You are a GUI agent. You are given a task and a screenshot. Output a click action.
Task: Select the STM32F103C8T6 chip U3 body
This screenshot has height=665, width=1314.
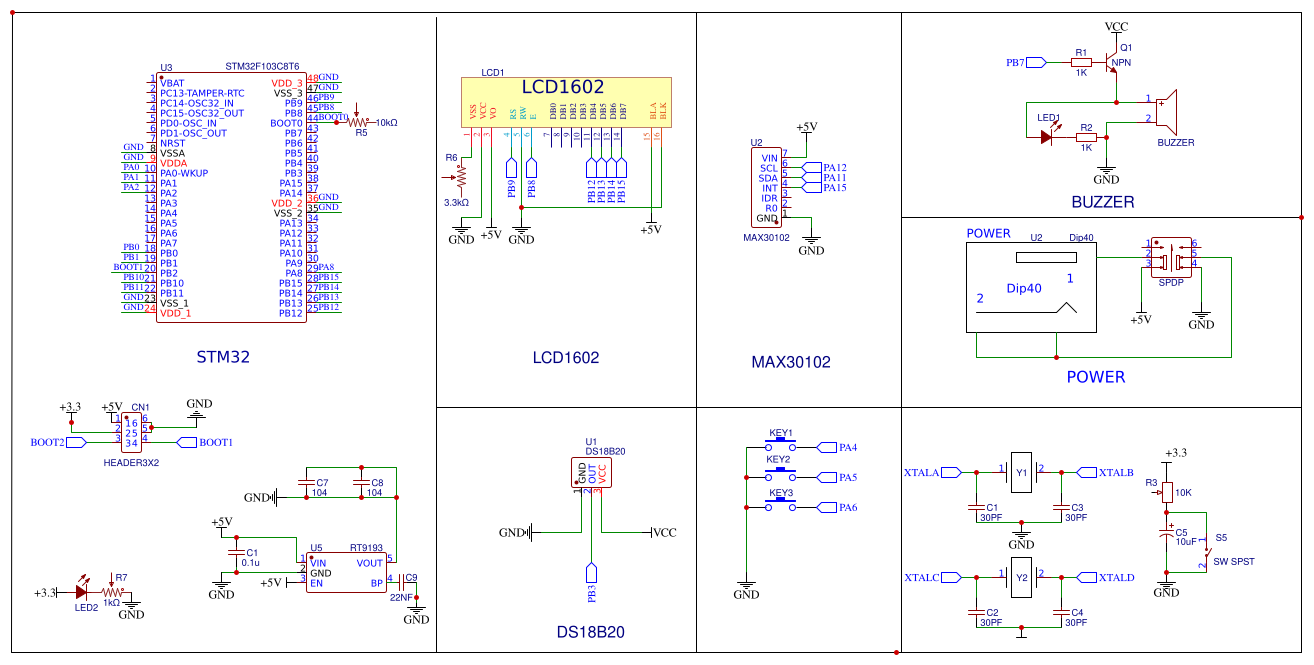coord(231,197)
